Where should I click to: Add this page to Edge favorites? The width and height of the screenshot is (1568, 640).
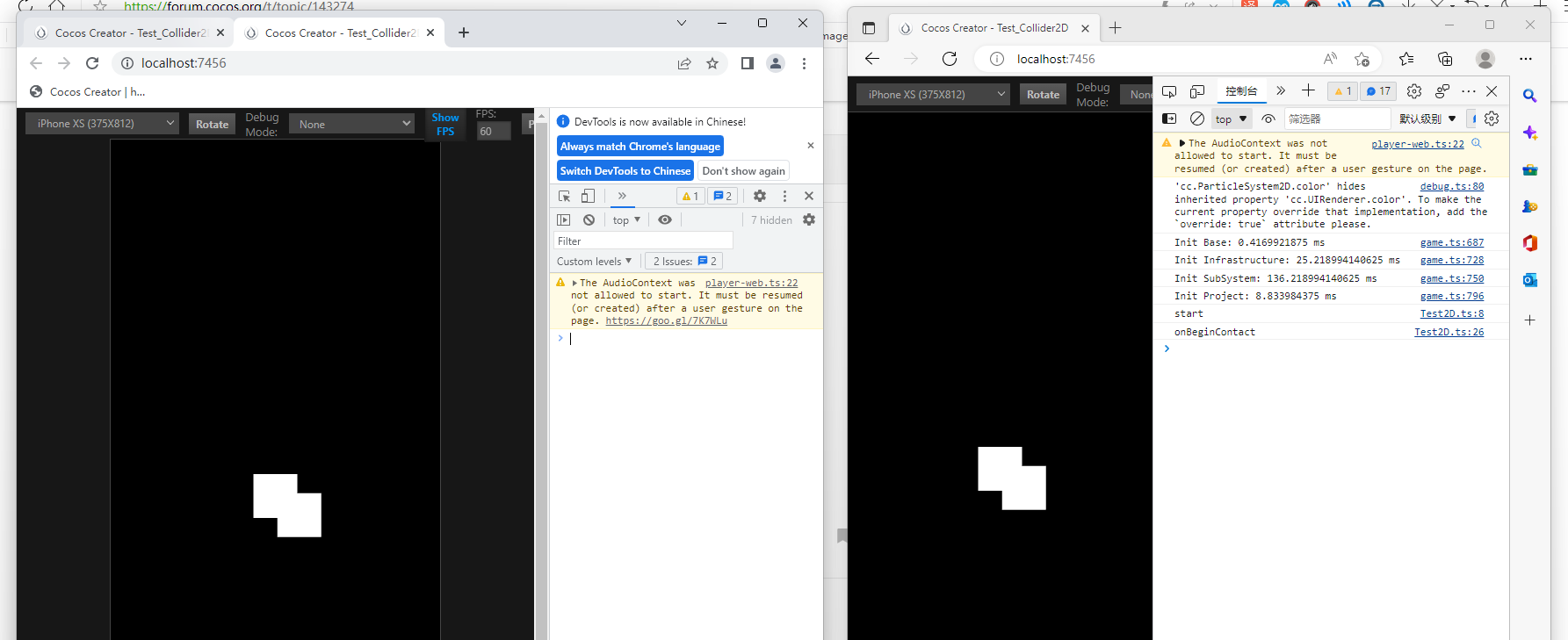pyautogui.click(x=1362, y=59)
